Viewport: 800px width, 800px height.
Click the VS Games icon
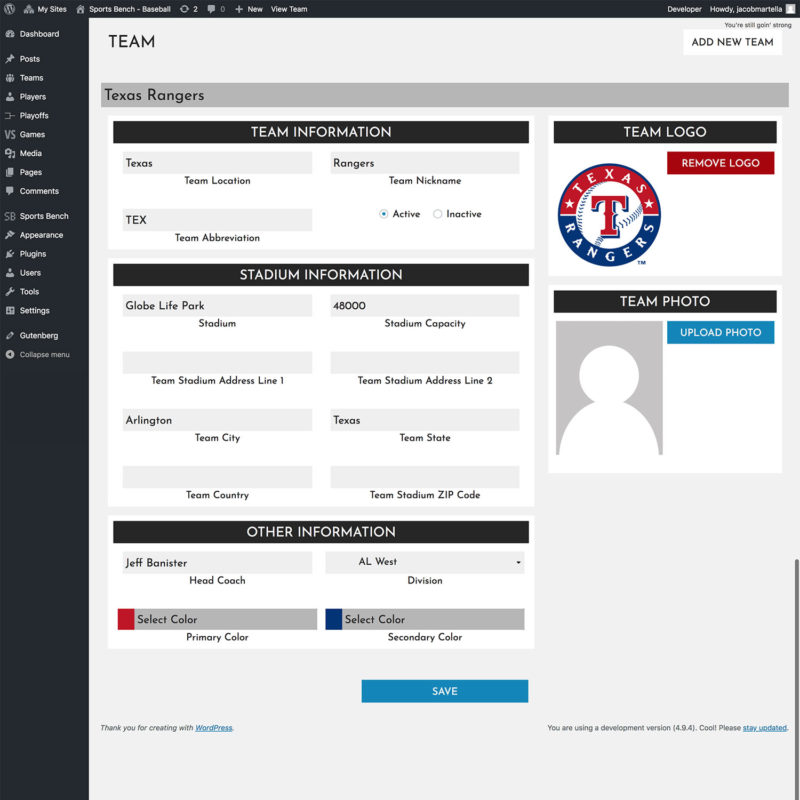[x=10, y=134]
